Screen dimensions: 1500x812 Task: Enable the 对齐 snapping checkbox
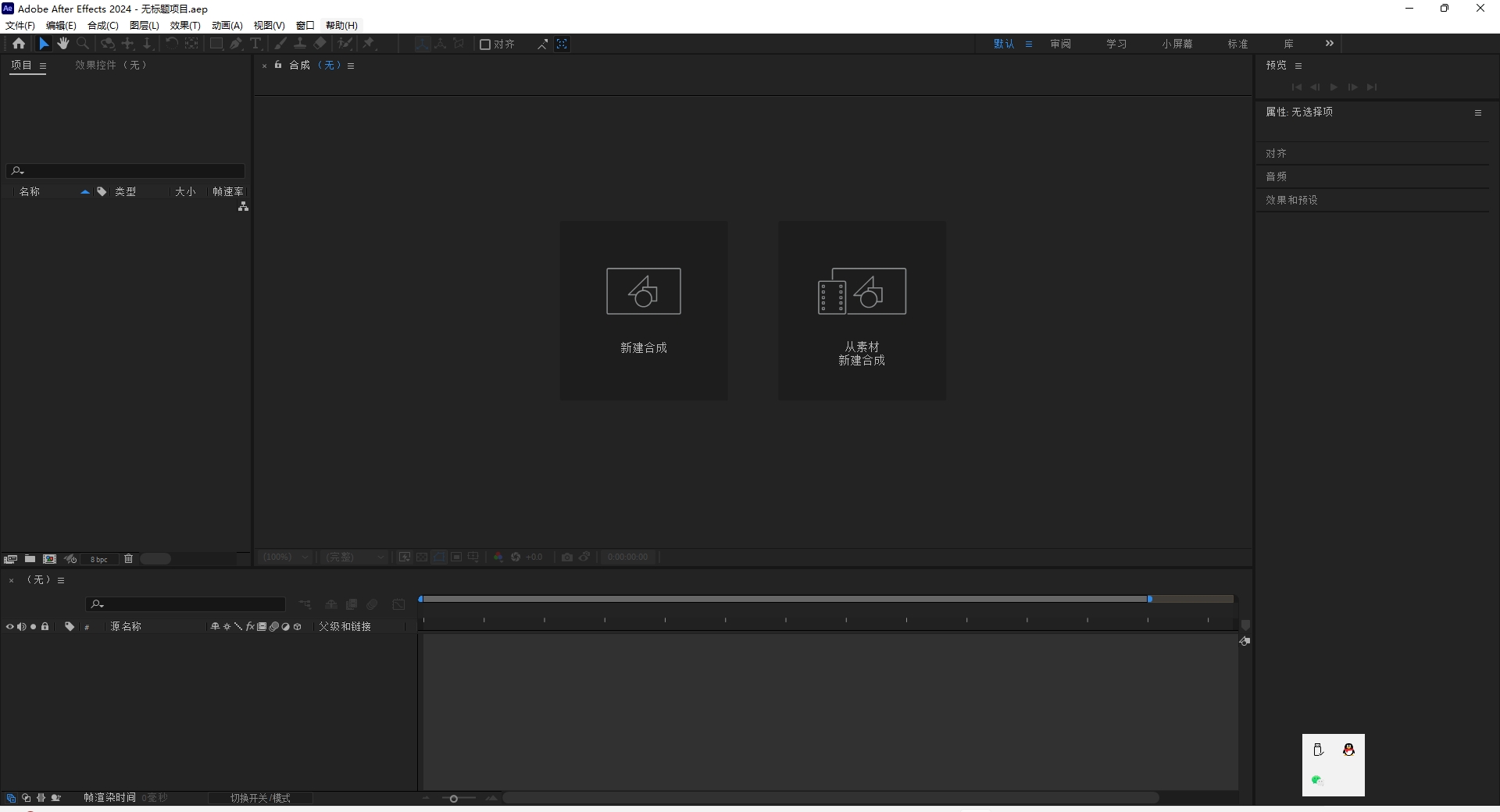click(x=484, y=45)
